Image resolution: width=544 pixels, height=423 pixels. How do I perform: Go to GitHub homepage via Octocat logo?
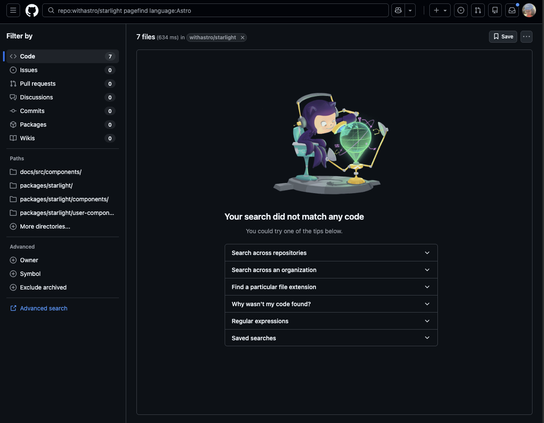[x=32, y=10]
